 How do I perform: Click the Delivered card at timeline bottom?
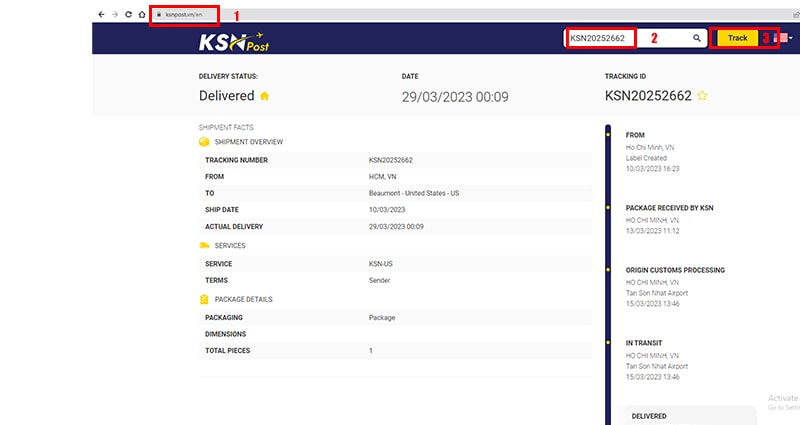pyautogui.click(x=688, y=415)
